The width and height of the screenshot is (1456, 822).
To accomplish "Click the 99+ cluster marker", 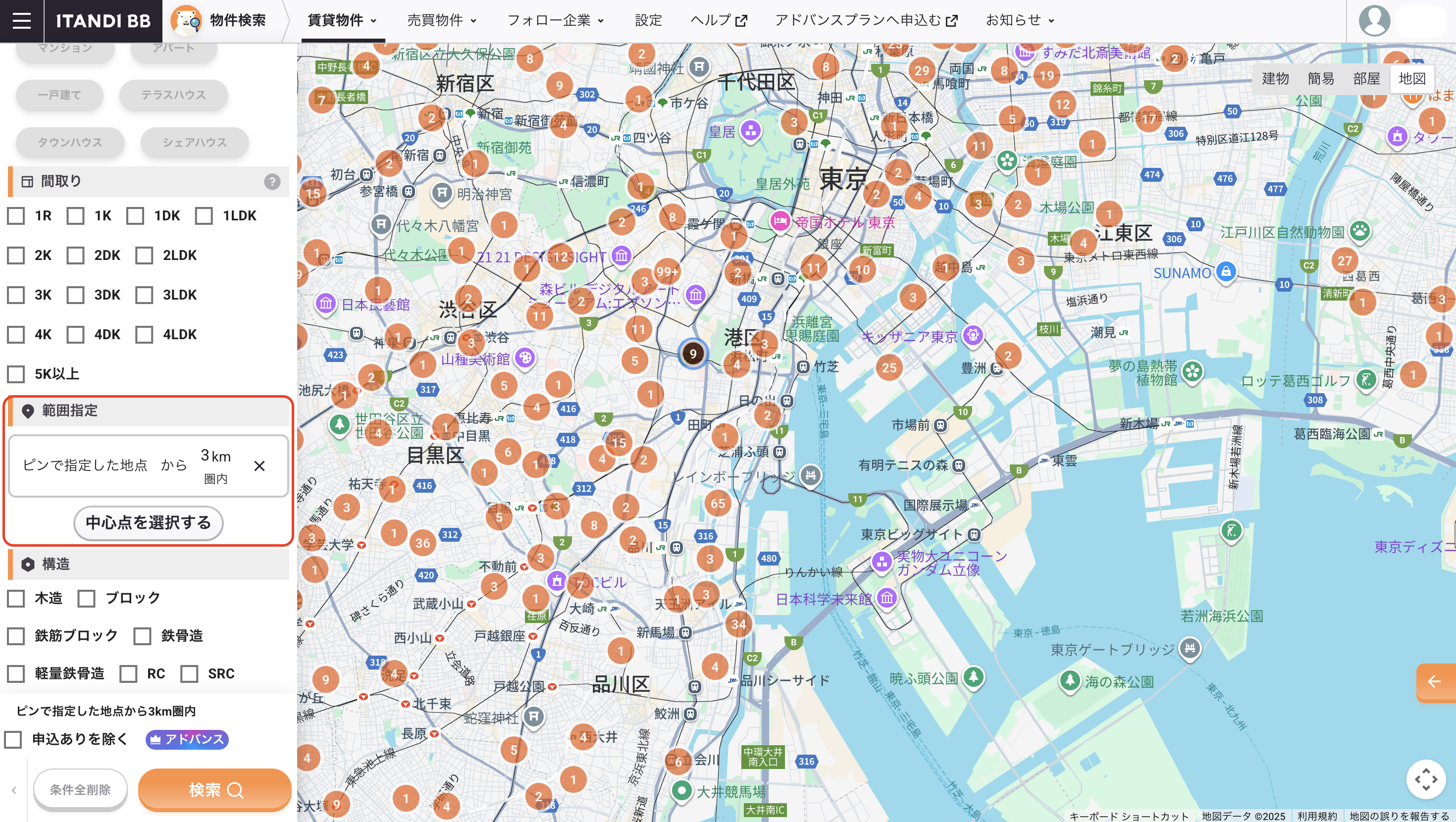I will (667, 272).
